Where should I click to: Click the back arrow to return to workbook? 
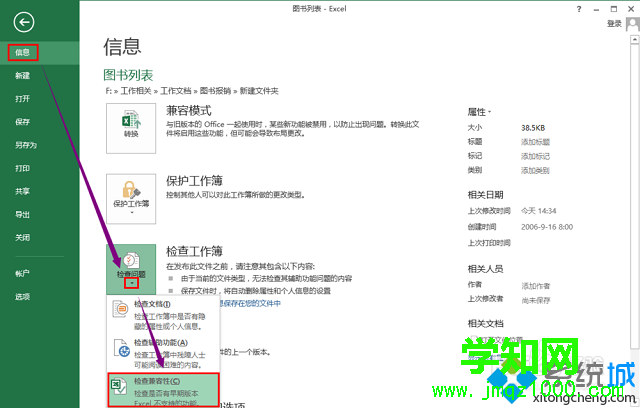(x=24, y=22)
